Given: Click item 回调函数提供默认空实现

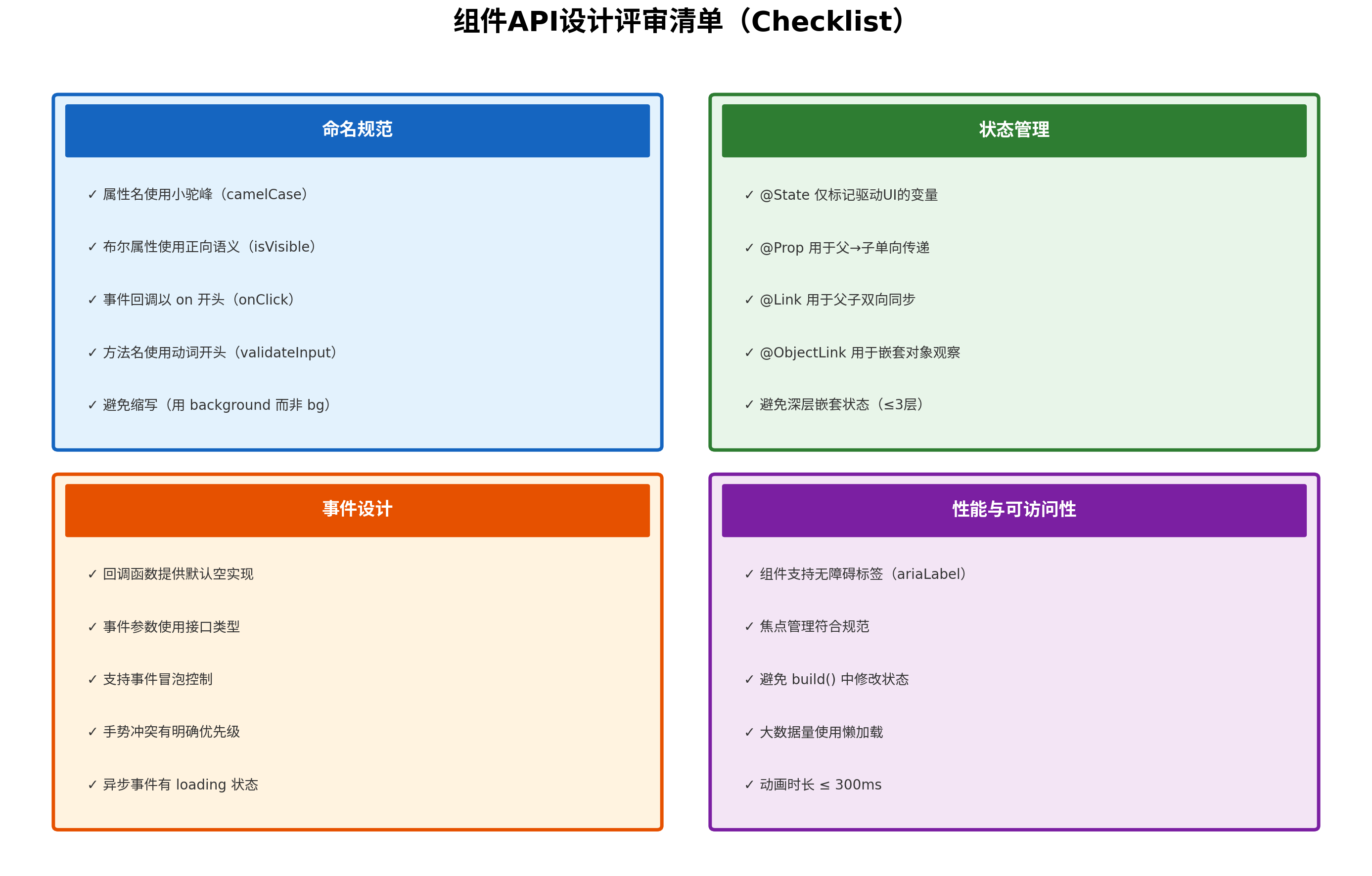Looking at the screenshot, I should point(171,574).
